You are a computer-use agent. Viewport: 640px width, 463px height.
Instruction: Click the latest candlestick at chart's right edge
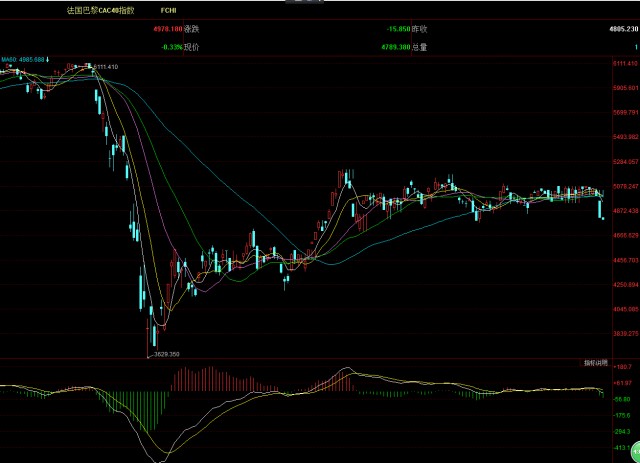(x=603, y=218)
